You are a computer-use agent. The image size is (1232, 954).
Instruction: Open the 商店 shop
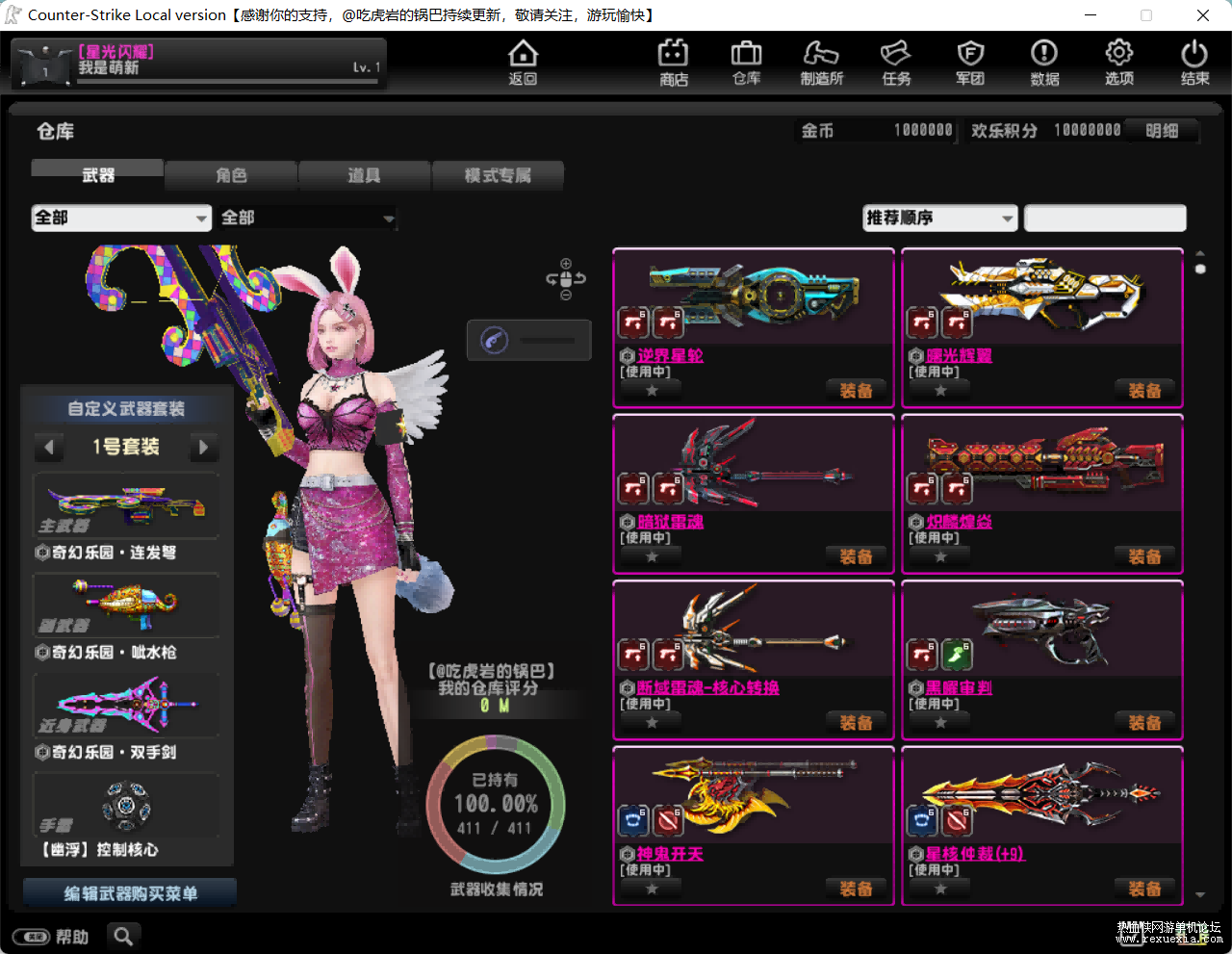tap(674, 64)
